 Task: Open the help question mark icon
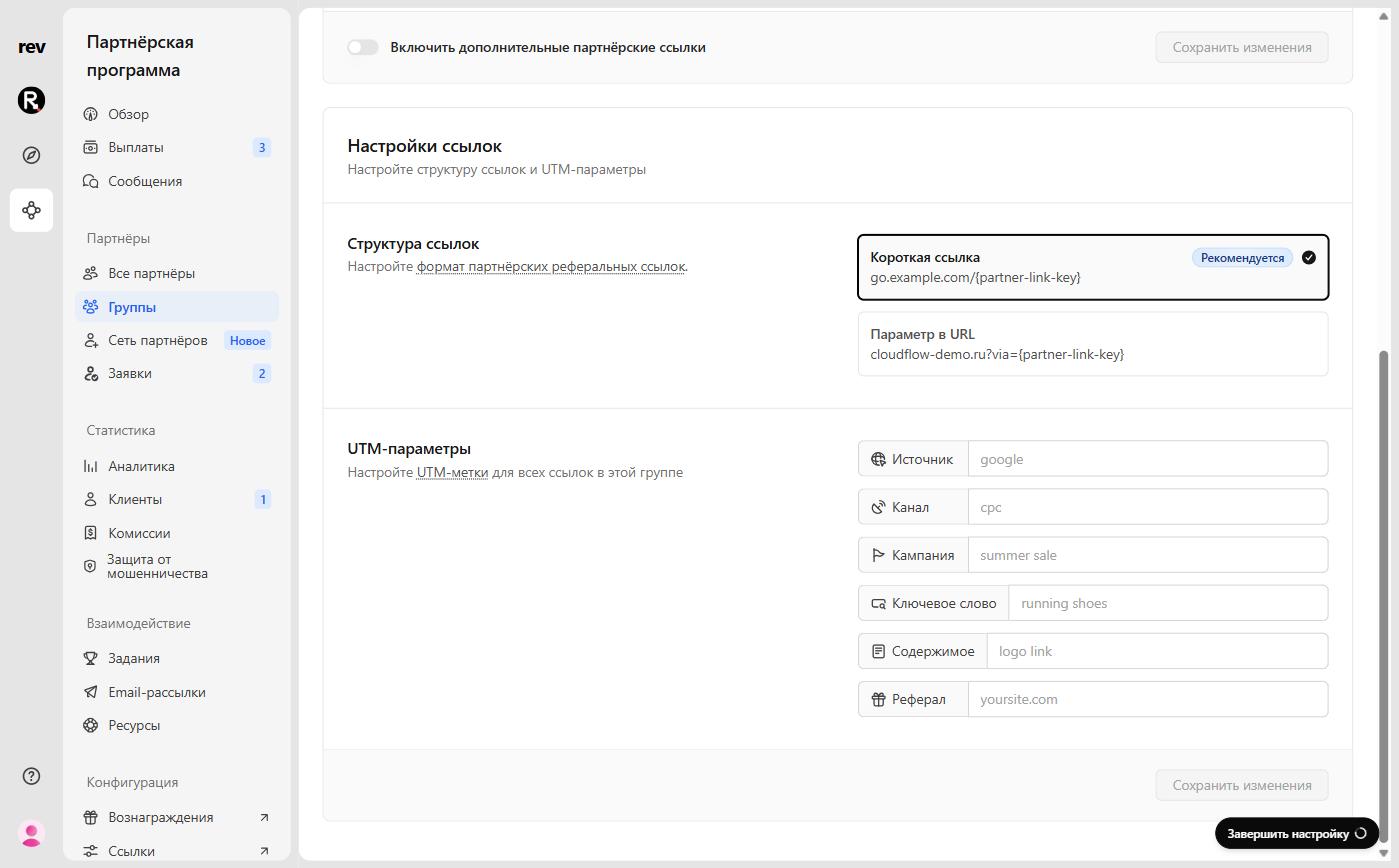pyautogui.click(x=31, y=776)
